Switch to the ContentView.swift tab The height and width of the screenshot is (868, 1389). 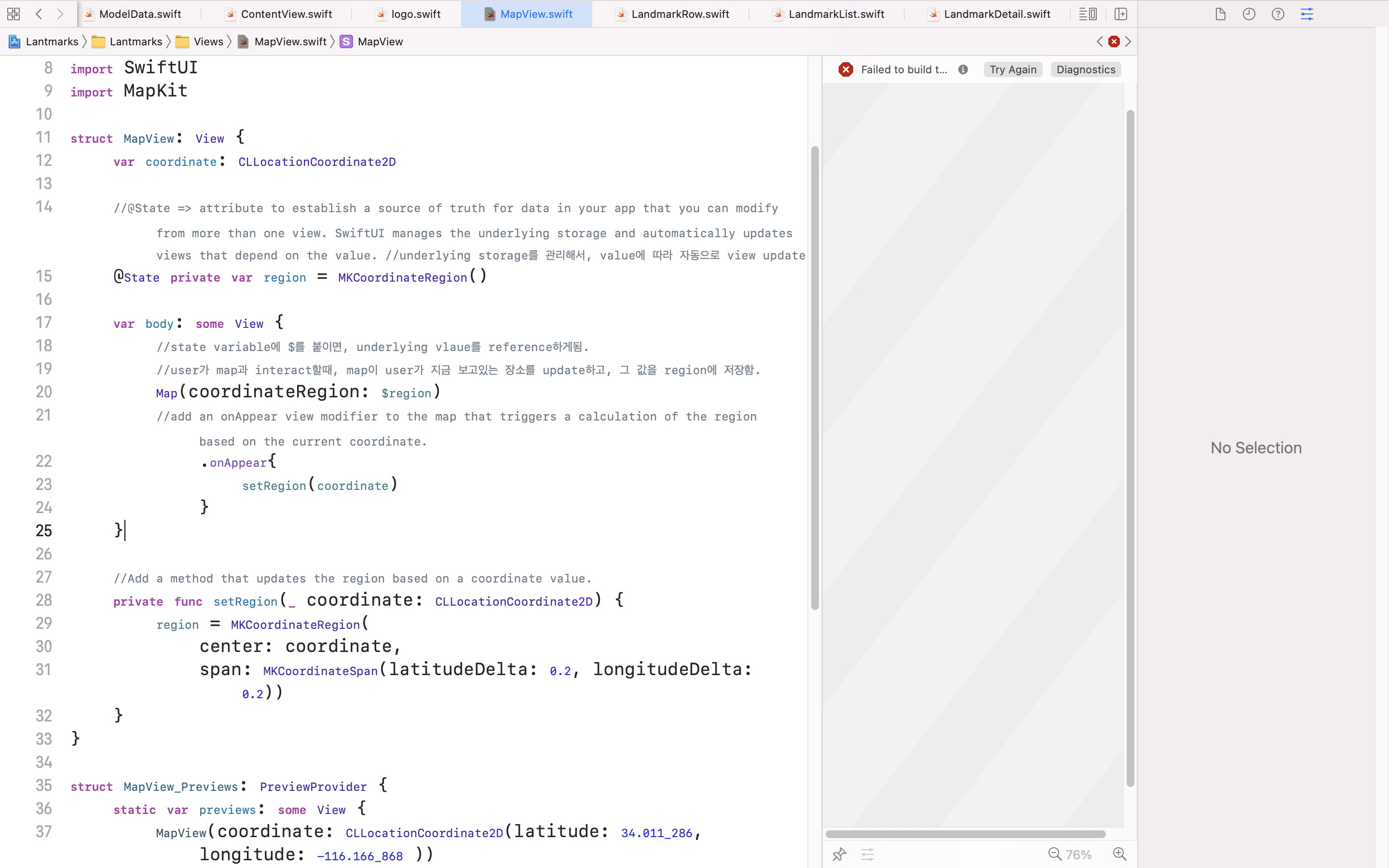click(x=286, y=14)
